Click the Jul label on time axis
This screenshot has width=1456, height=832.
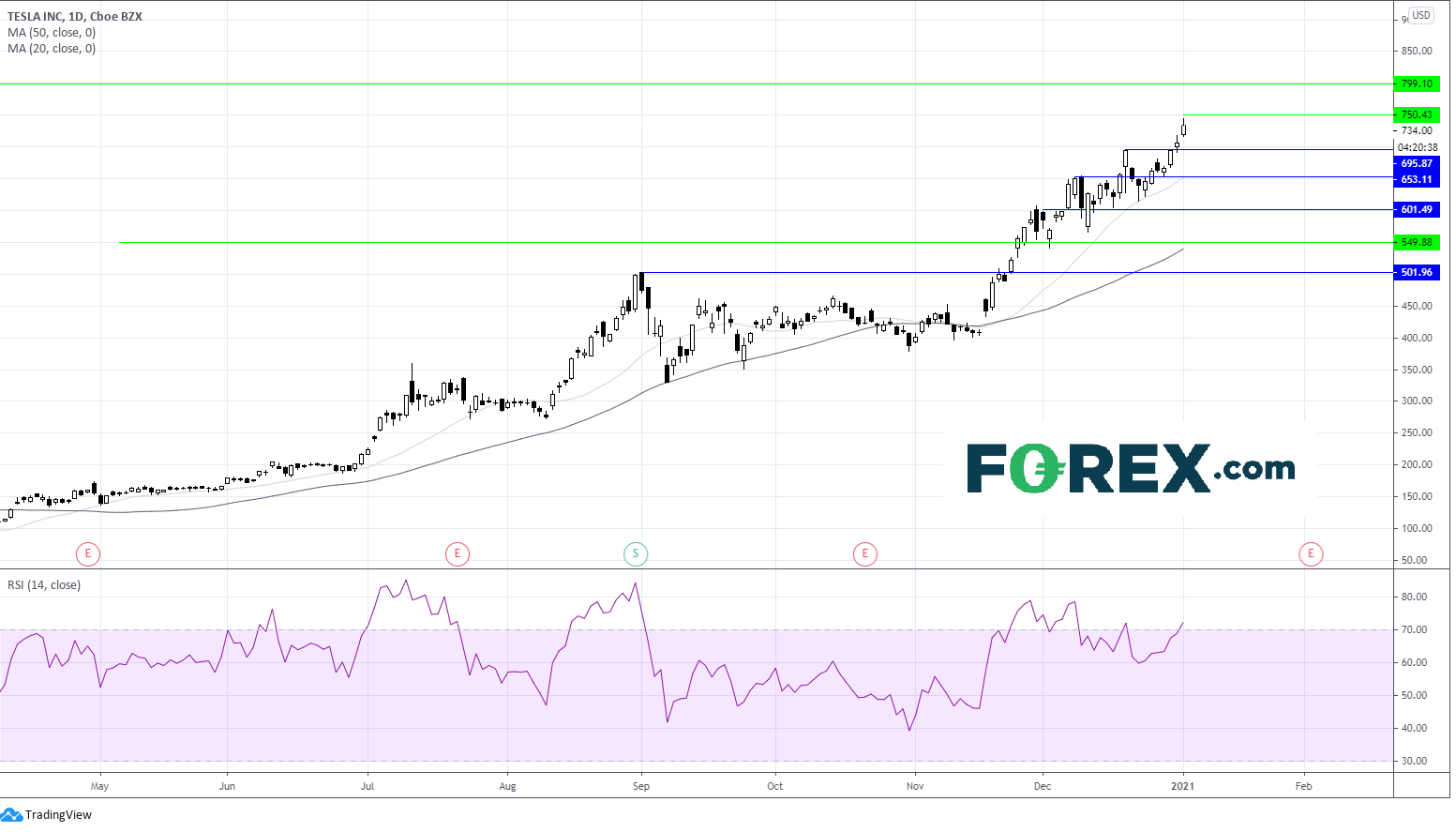click(x=368, y=787)
